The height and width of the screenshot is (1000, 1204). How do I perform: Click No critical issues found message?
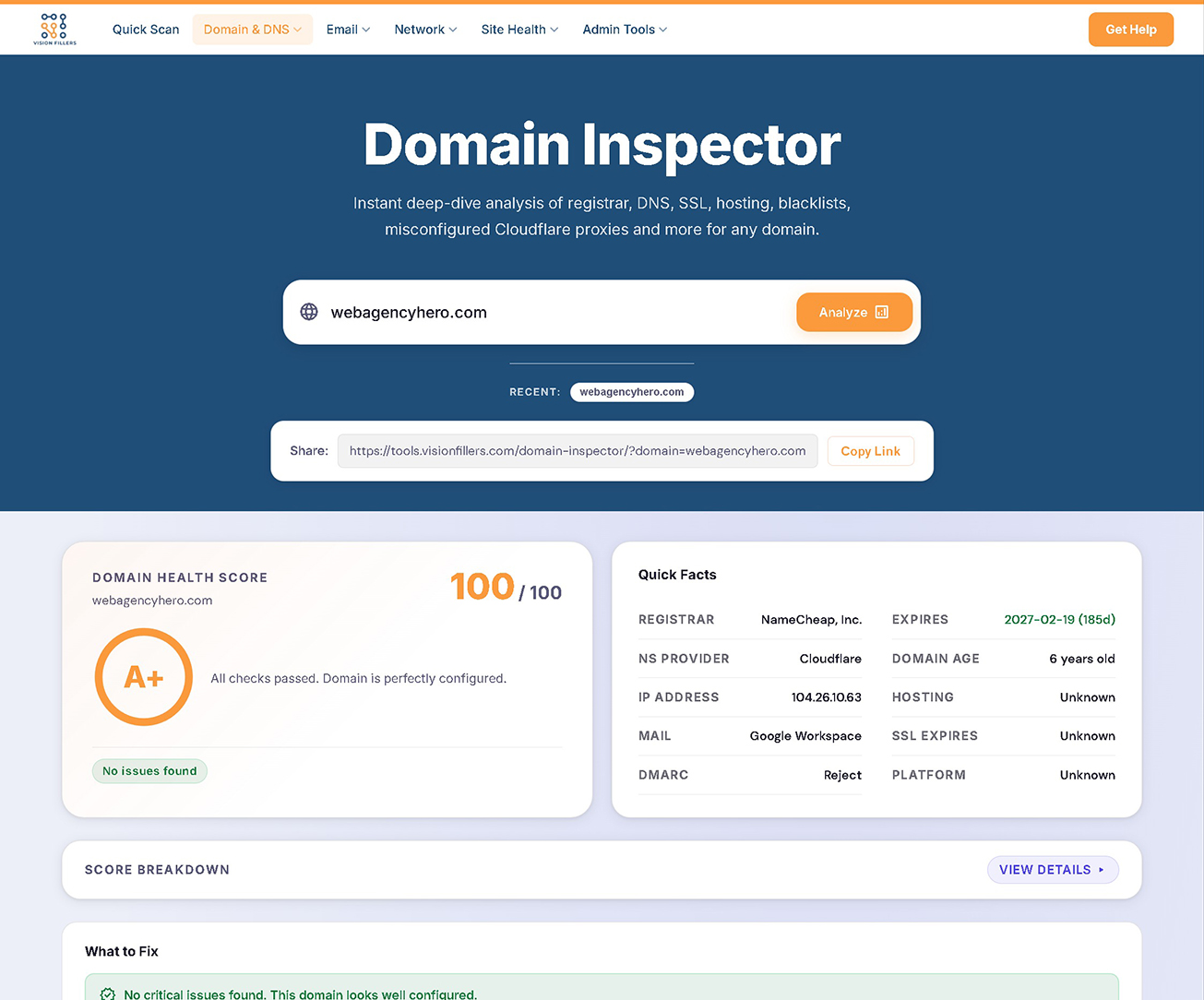pos(301,994)
